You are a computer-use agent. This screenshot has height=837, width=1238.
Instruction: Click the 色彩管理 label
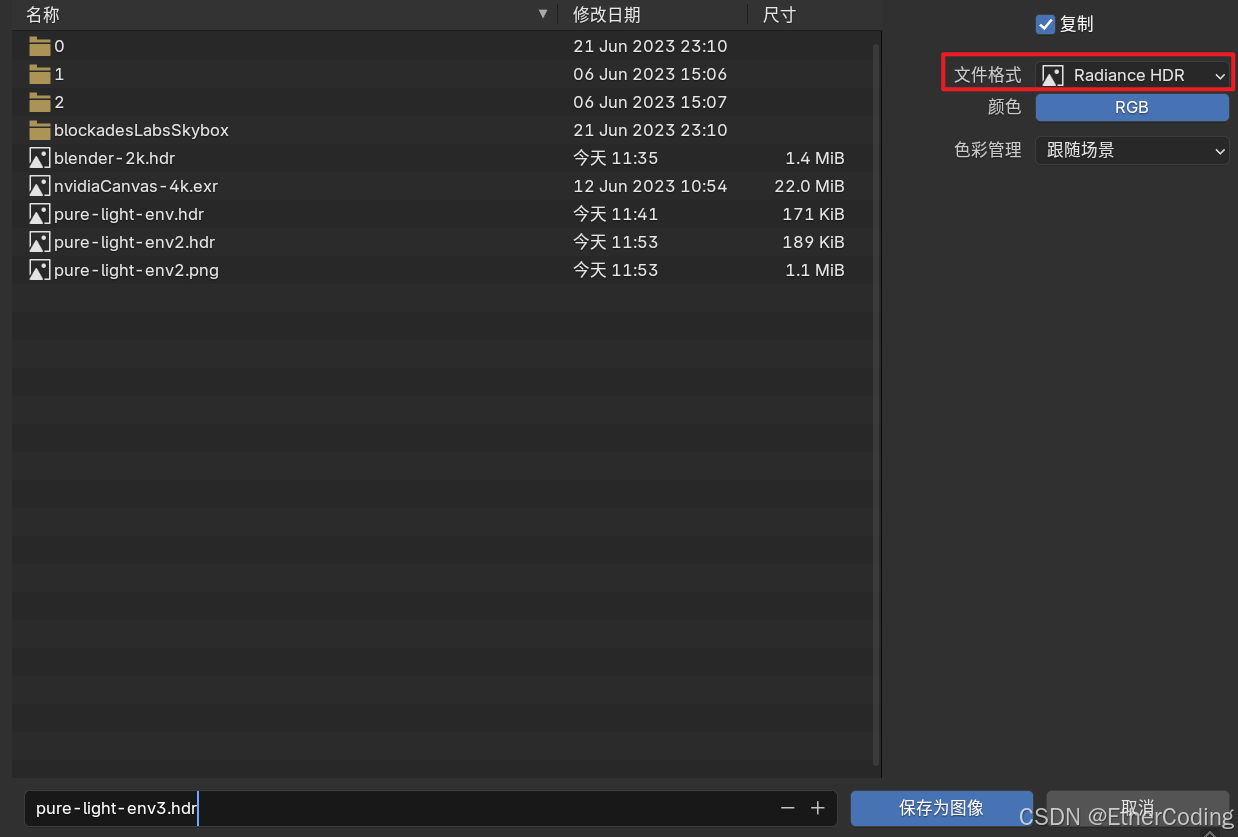point(988,150)
